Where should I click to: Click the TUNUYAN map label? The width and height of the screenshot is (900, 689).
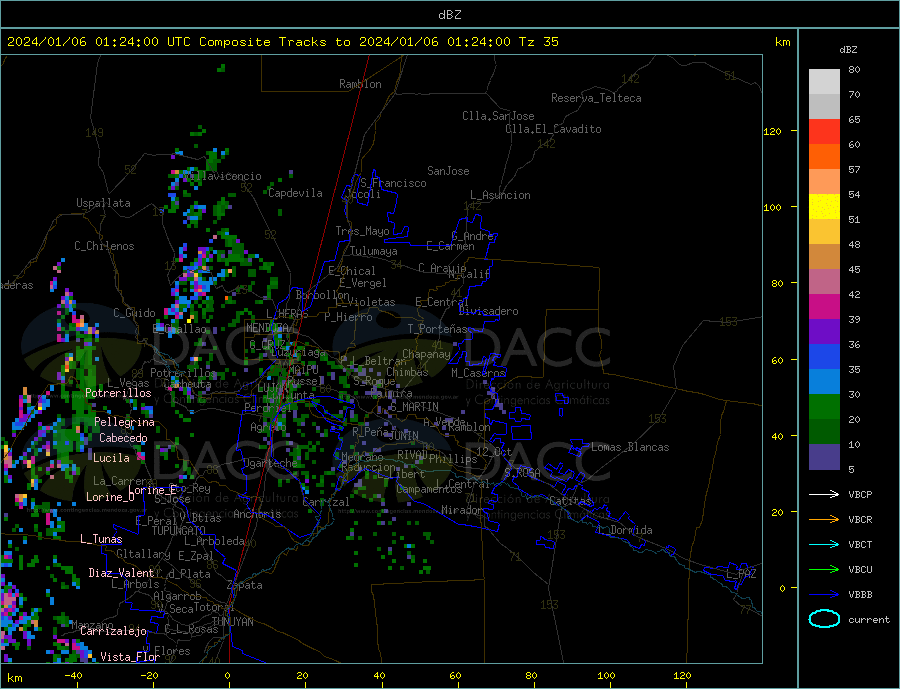click(x=232, y=622)
